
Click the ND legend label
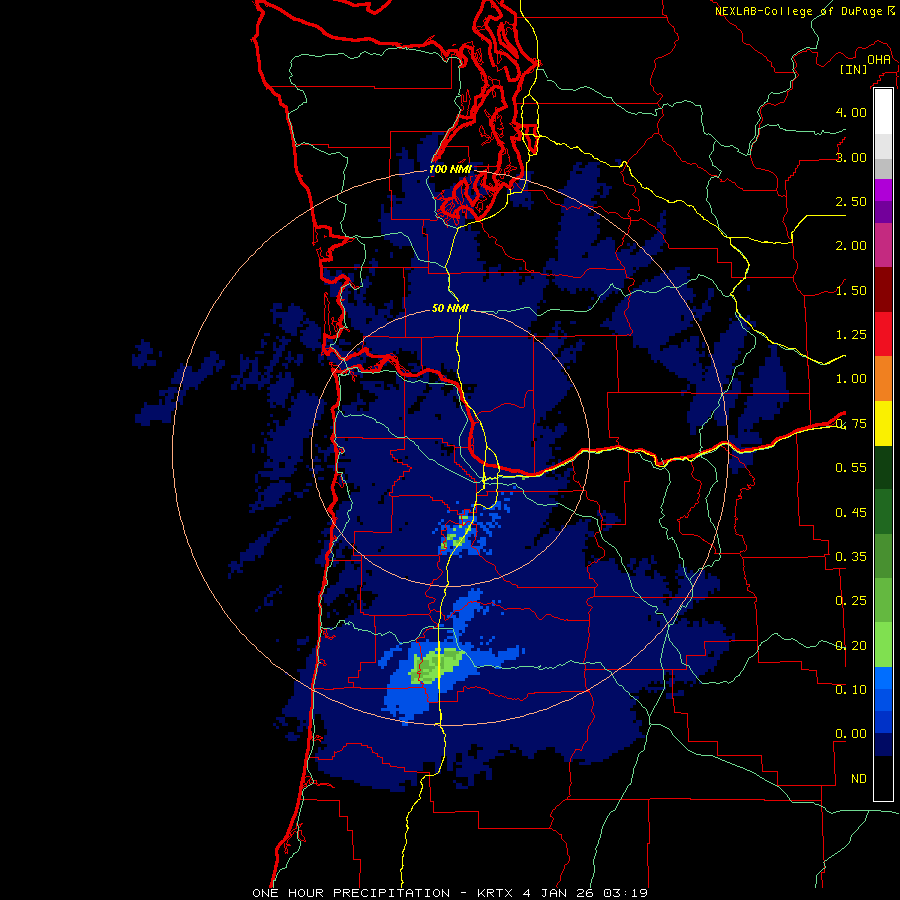859,779
